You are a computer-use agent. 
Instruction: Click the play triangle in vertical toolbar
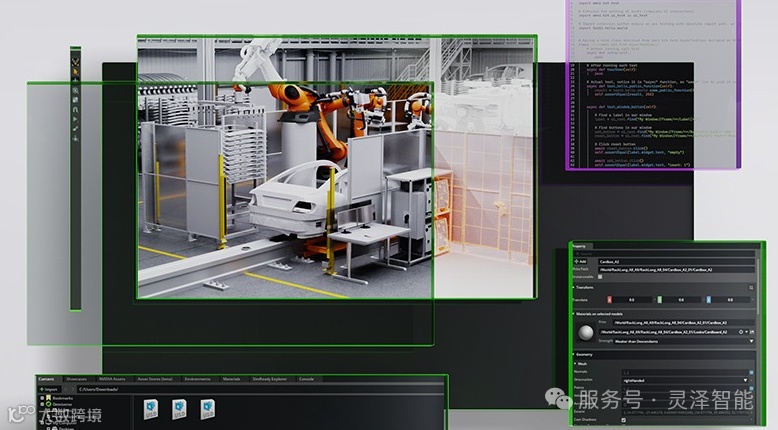point(75,119)
